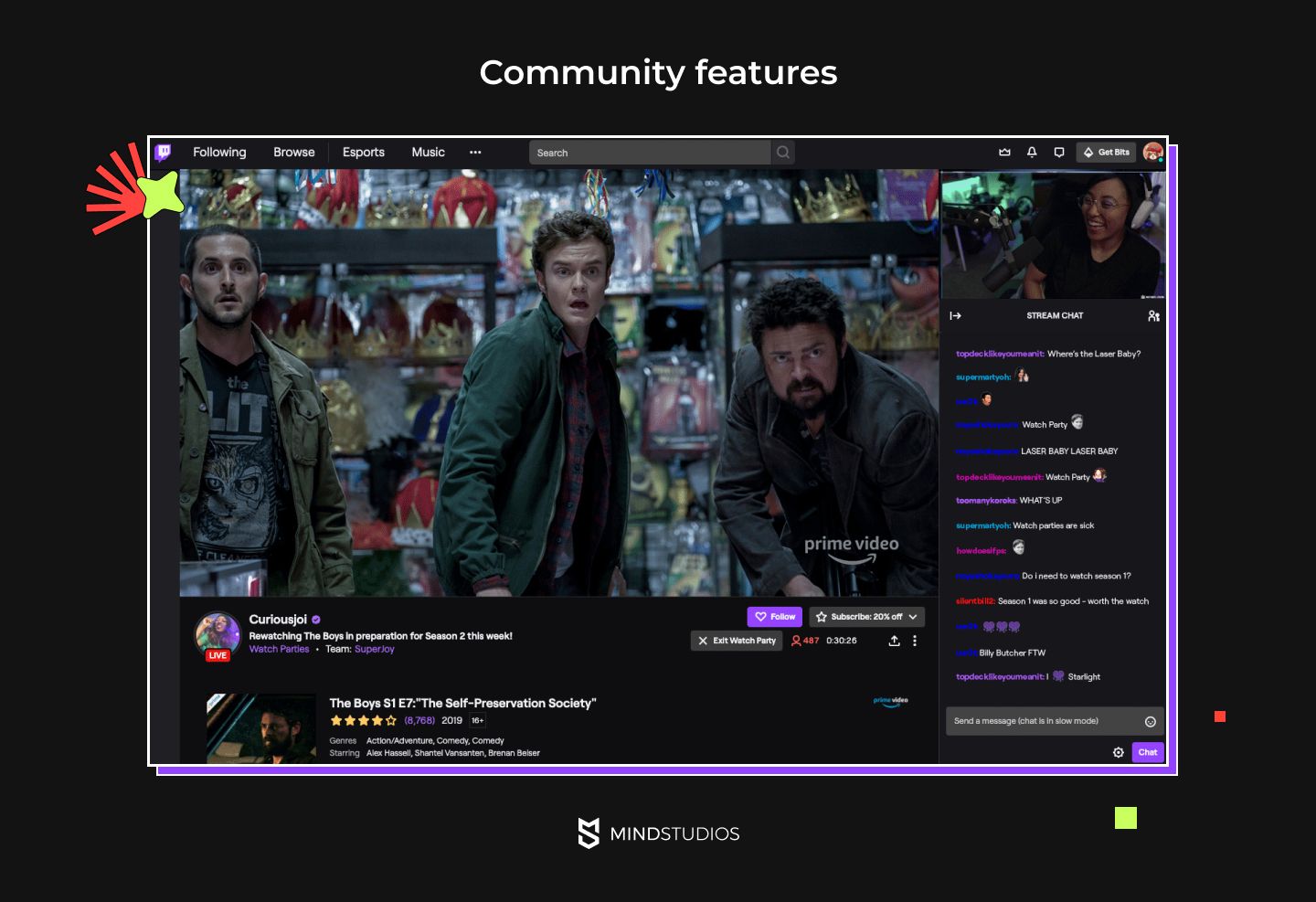The image size is (1316, 902).
Task: Click the chat message "Where's the Laser Baby?"
Action: point(1094,354)
